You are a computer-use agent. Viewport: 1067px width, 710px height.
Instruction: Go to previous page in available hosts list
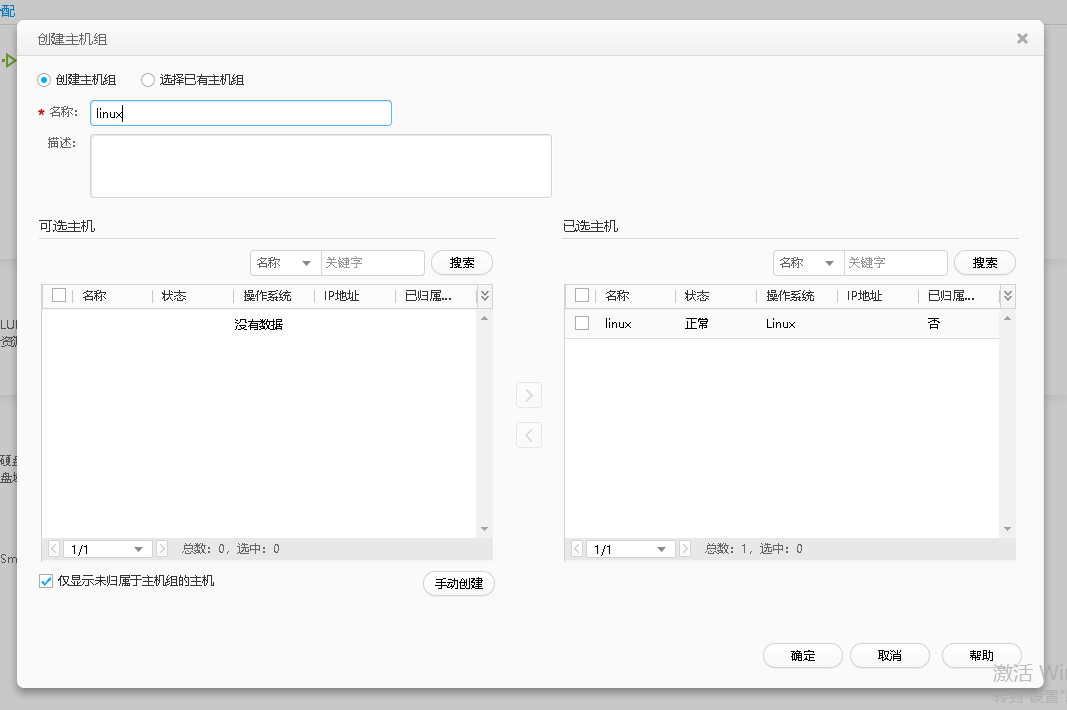pos(54,549)
